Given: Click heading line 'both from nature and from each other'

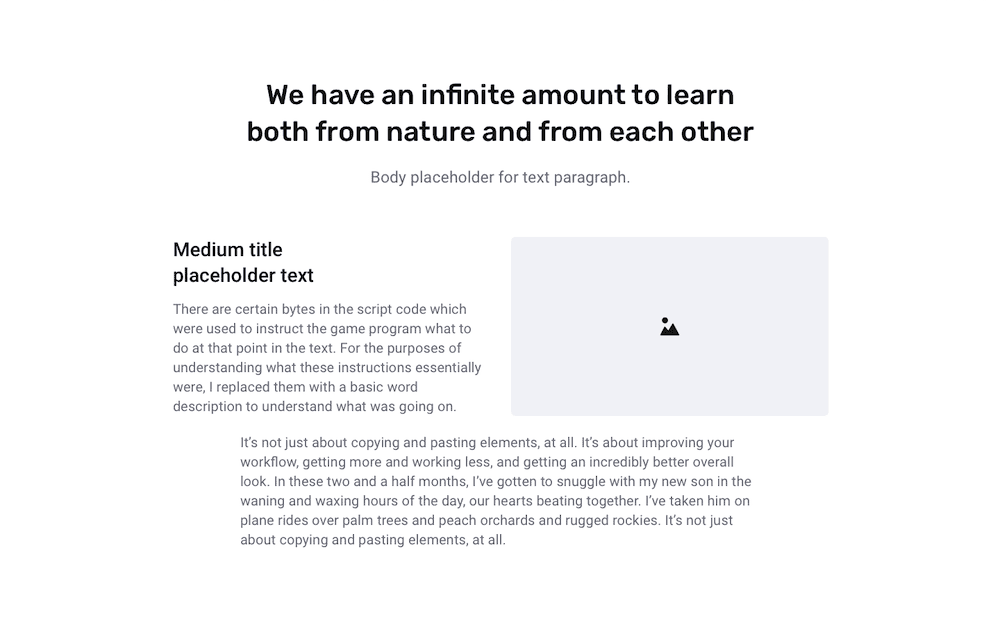Looking at the screenshot, I should click(x=500, y=132).
